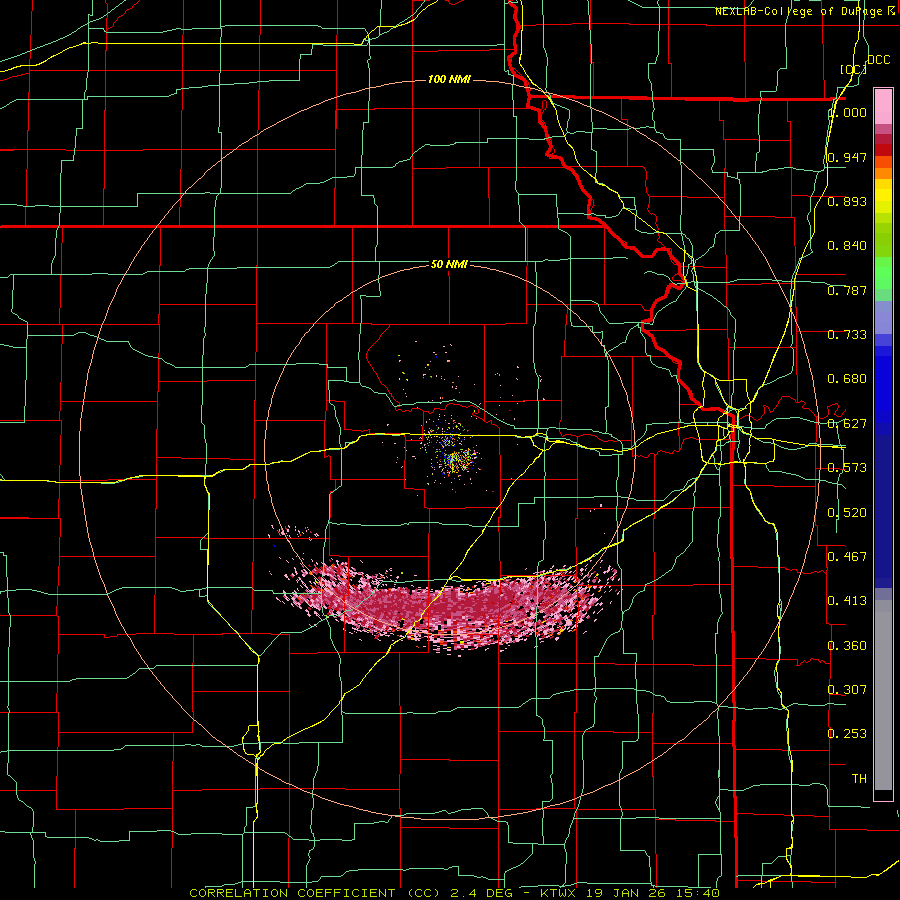Click the DCC label above the color bar
This screenshot has height=900, width=900.
pyautogui.click(x=878, y=60)
